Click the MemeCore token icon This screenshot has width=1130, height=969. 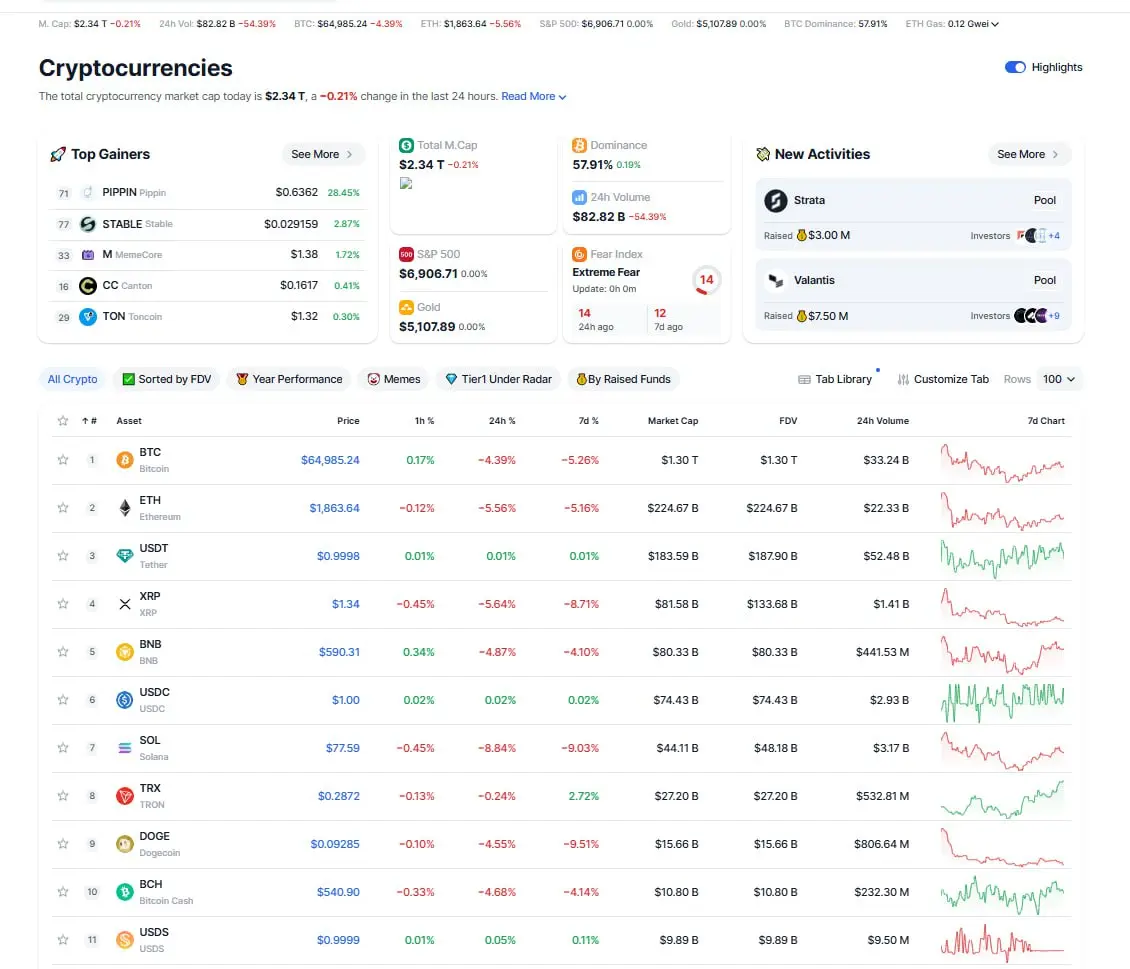88,255
